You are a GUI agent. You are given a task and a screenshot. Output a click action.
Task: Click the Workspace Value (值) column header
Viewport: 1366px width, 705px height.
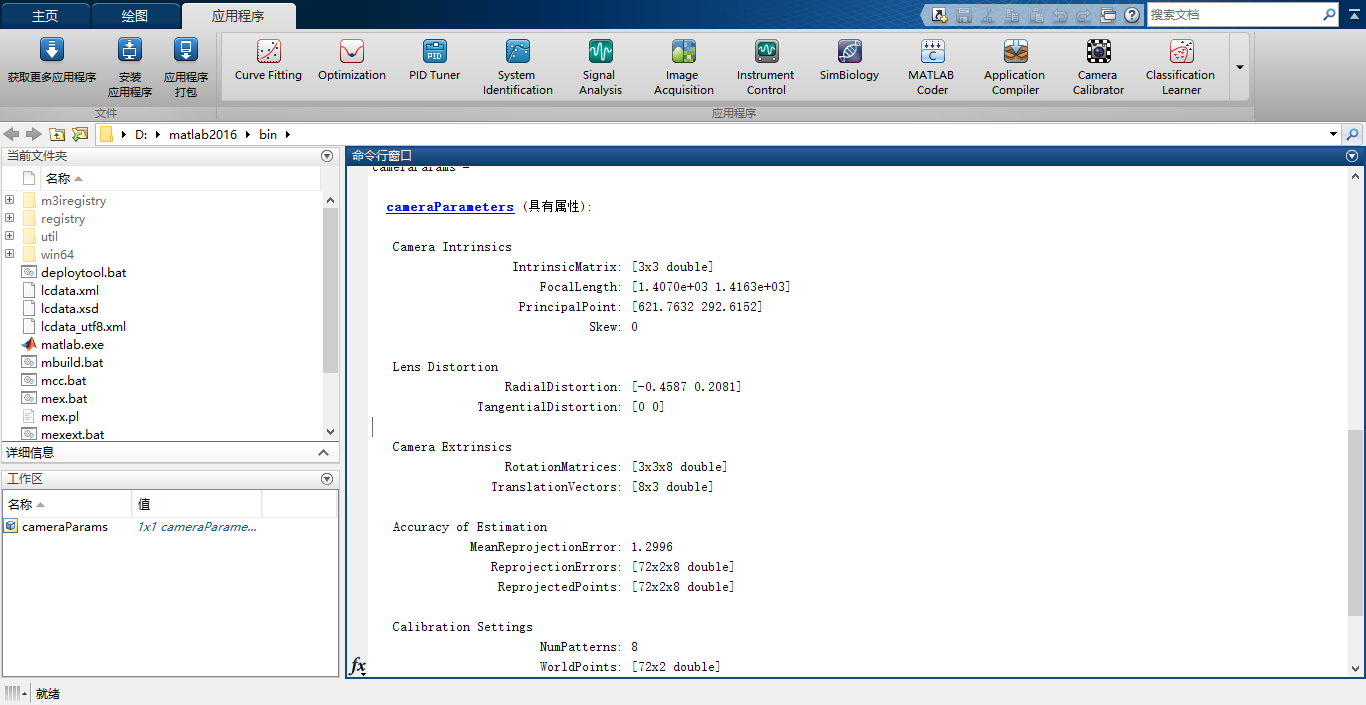197,504
